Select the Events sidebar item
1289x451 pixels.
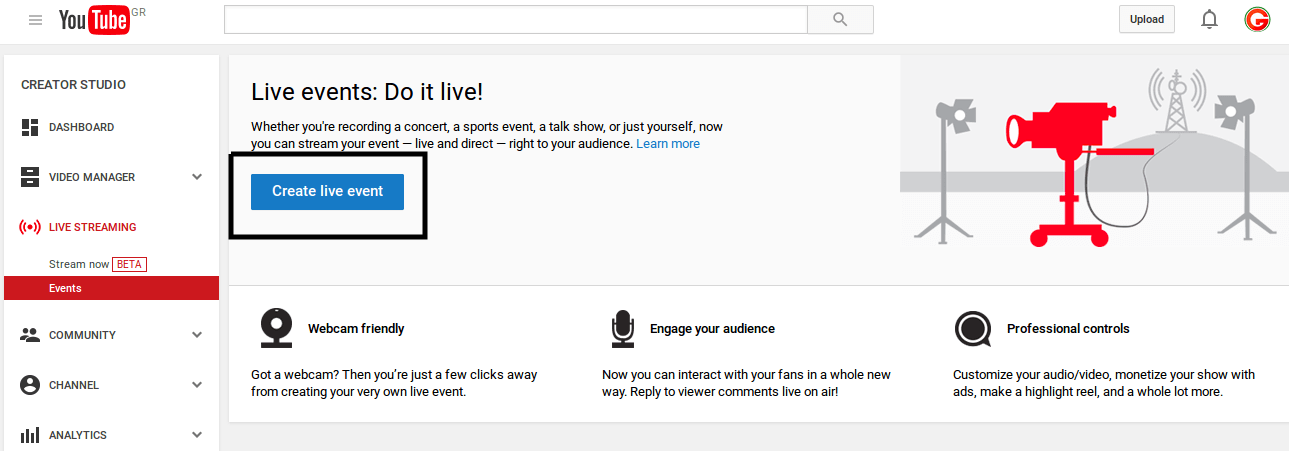[x=66, y=288]
